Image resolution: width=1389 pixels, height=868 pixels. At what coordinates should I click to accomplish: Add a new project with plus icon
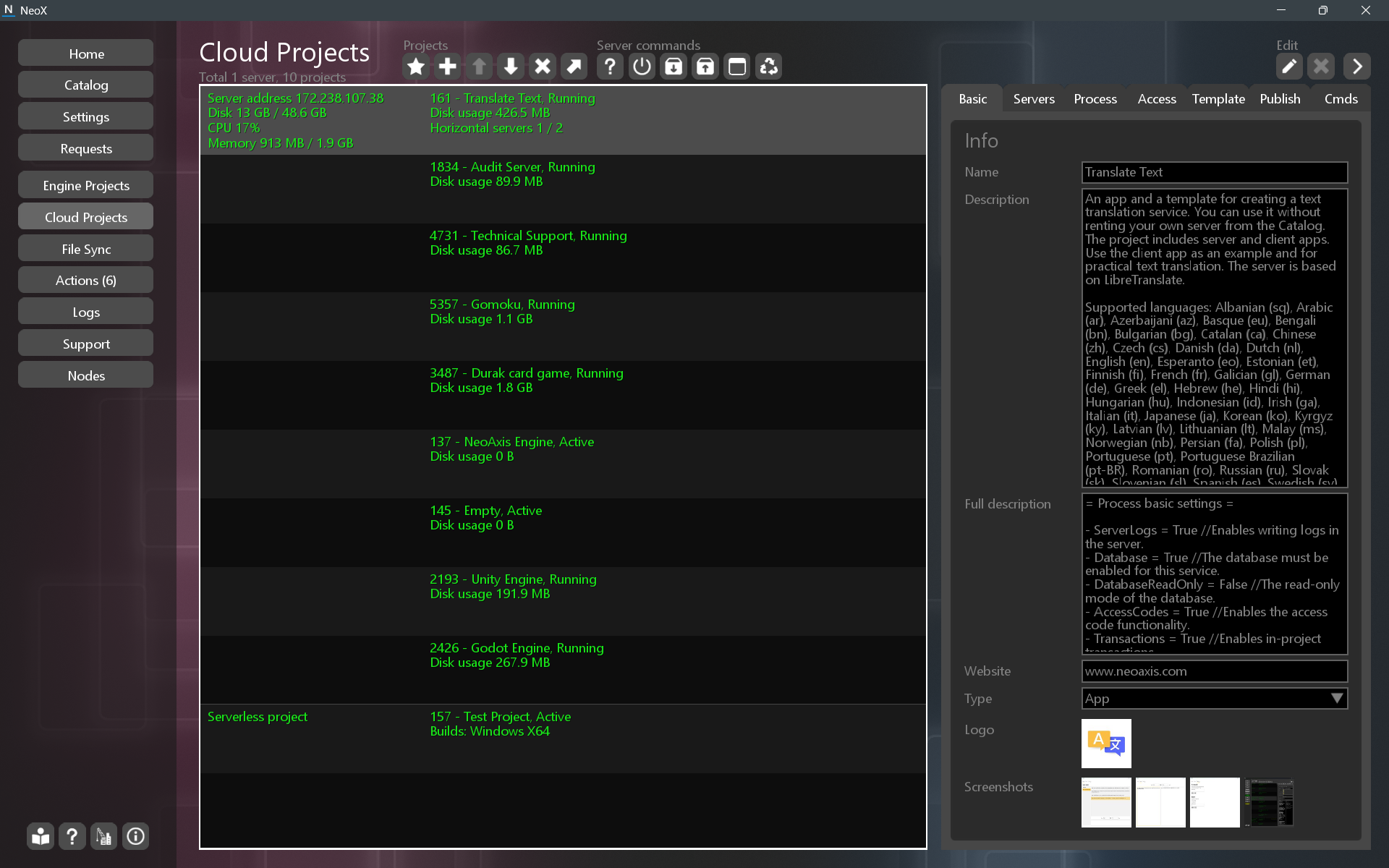point(448,67)
